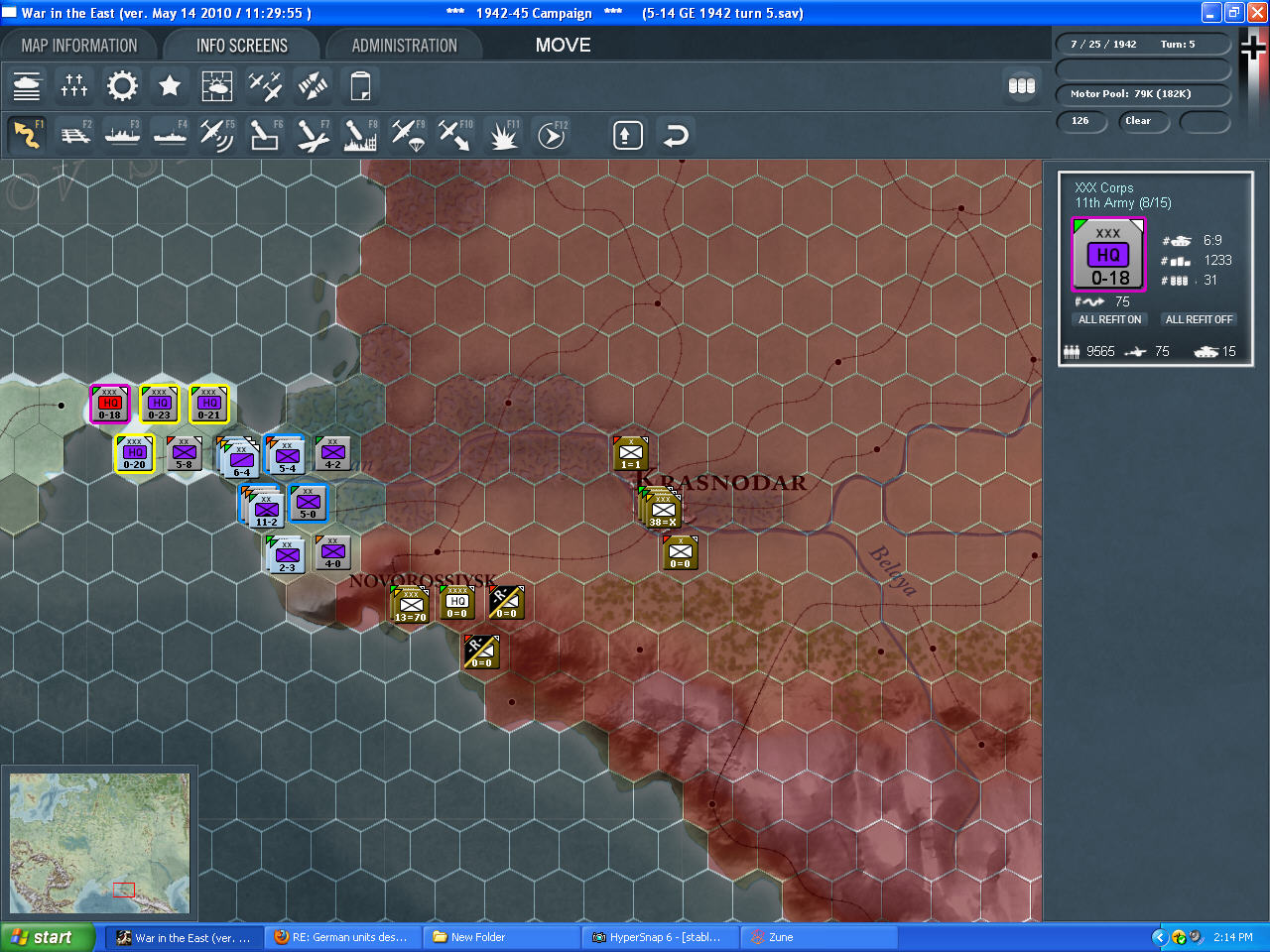Select the HQ 0-23 unit counter

159,404
